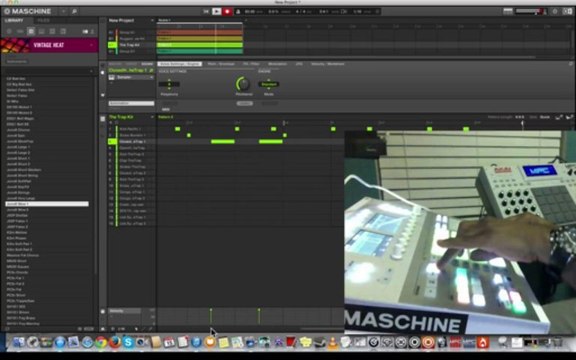
Task: Switch to the SOUND channel tab
Action: (147, 64)
